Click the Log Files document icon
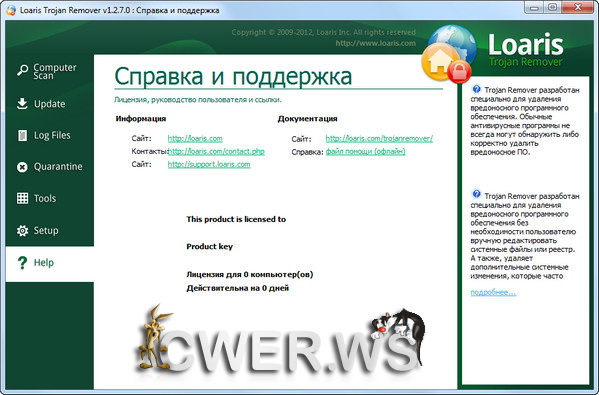Viewport: 599px width, 395px height. pos(22,135)
